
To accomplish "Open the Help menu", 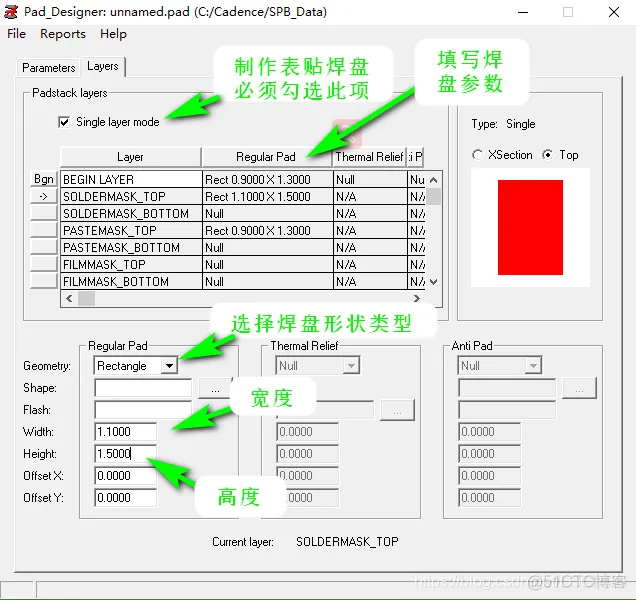I will pyautogui.click(x=113, y=34).
